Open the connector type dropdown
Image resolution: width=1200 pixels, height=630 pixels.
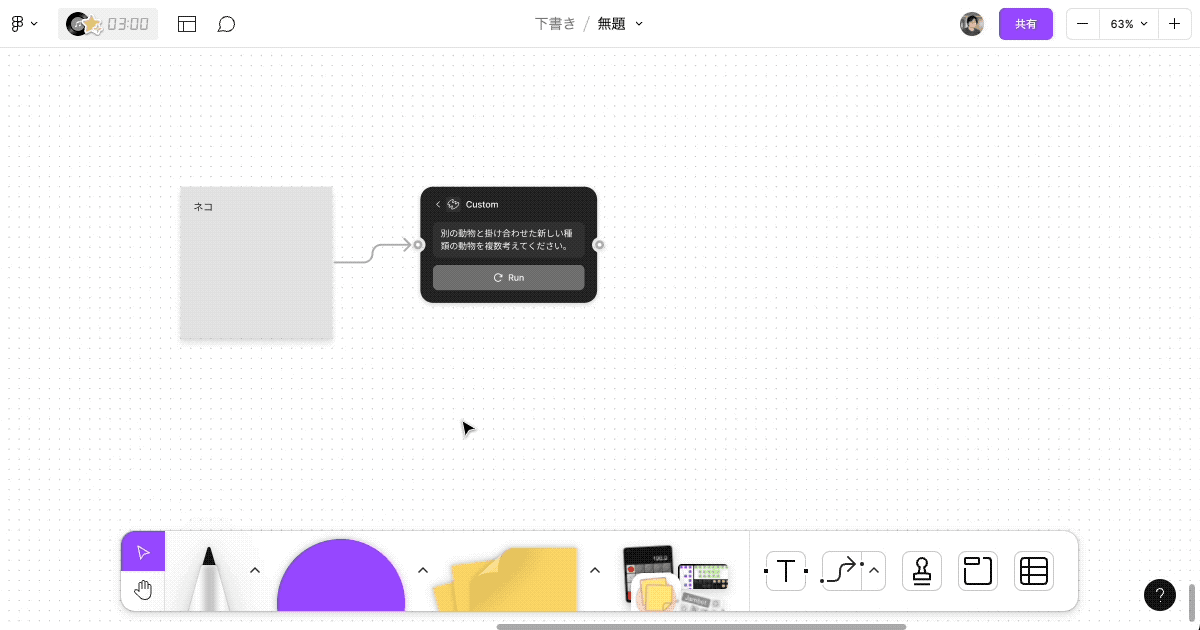pyautogui.click(x=872, y=571)
